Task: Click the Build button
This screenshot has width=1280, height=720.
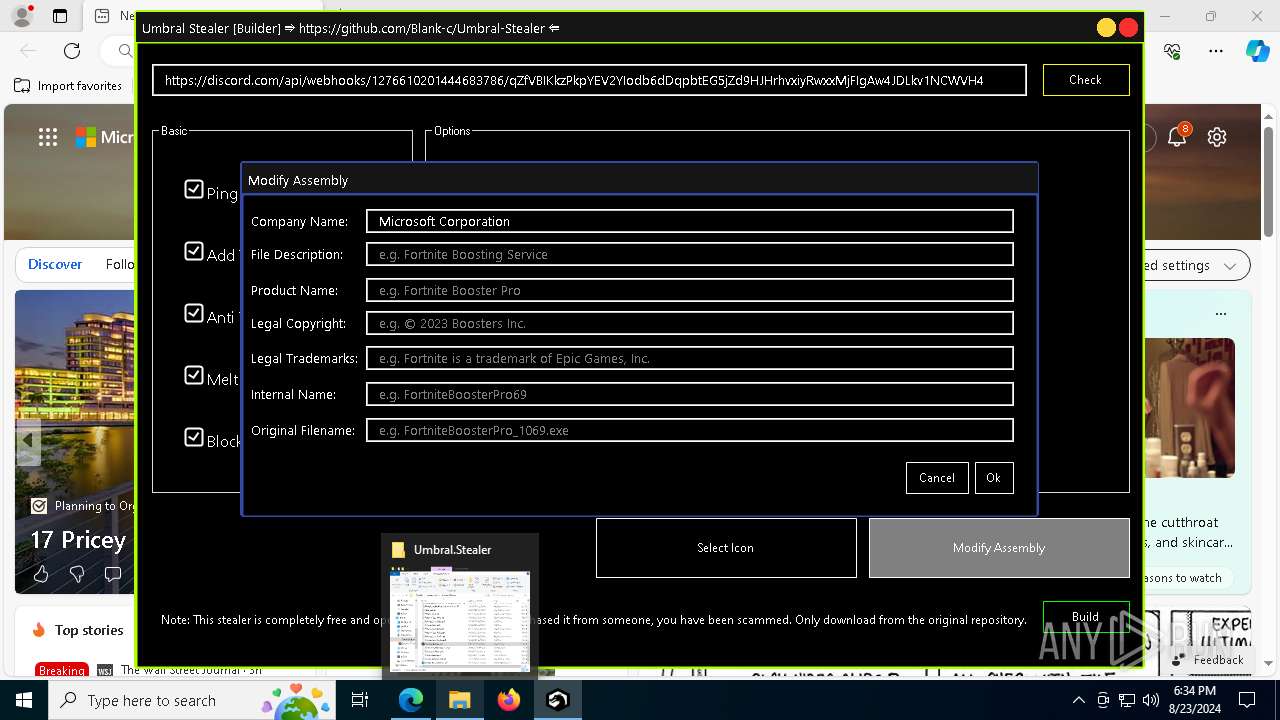Action: tap(1085, 617)
